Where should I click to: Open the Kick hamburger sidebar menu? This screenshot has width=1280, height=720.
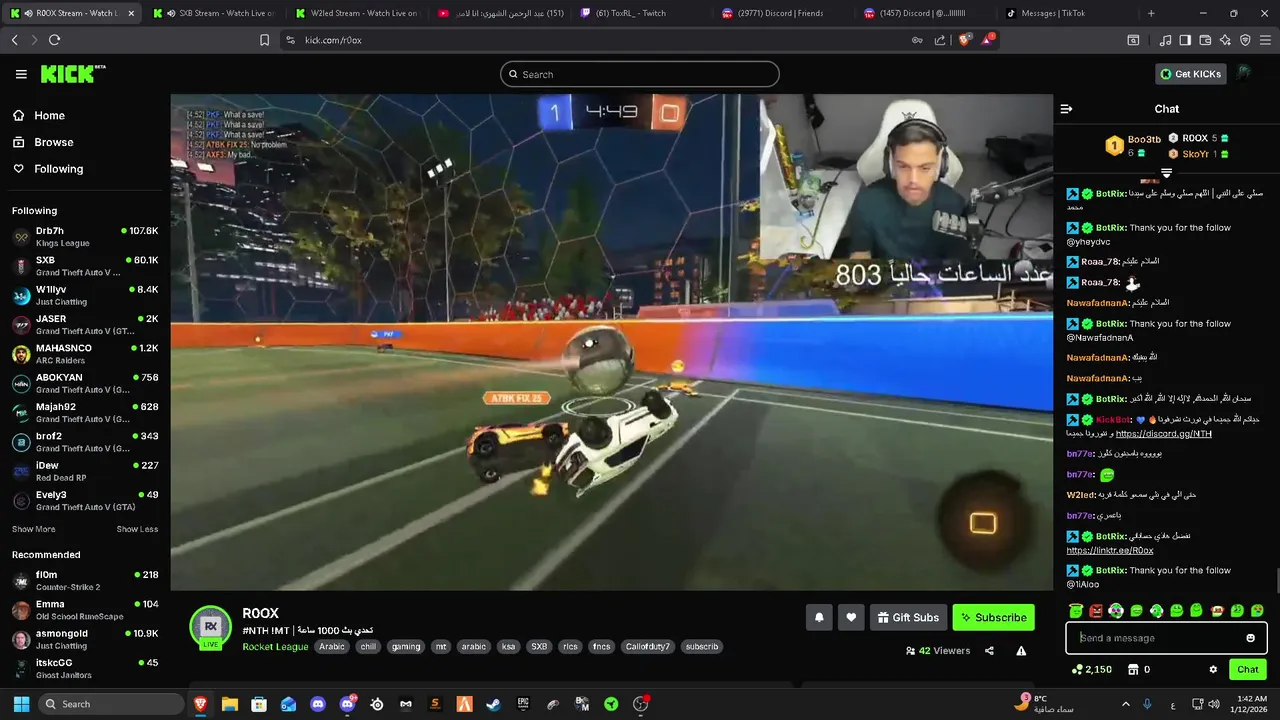click(x=21, y=74)
